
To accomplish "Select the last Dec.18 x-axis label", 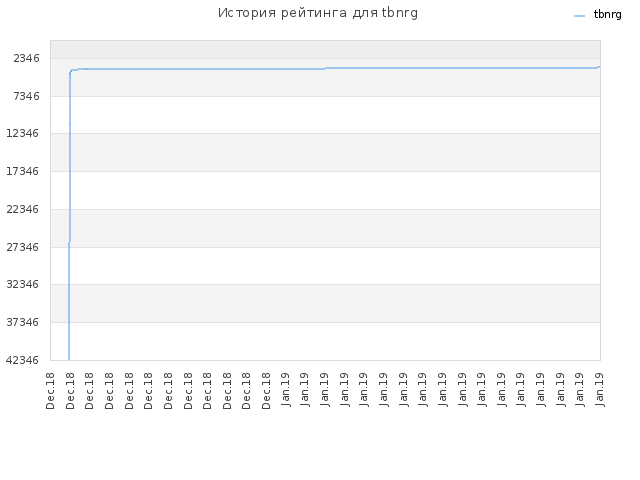I will pyautogui.click(x=266, y=391).
